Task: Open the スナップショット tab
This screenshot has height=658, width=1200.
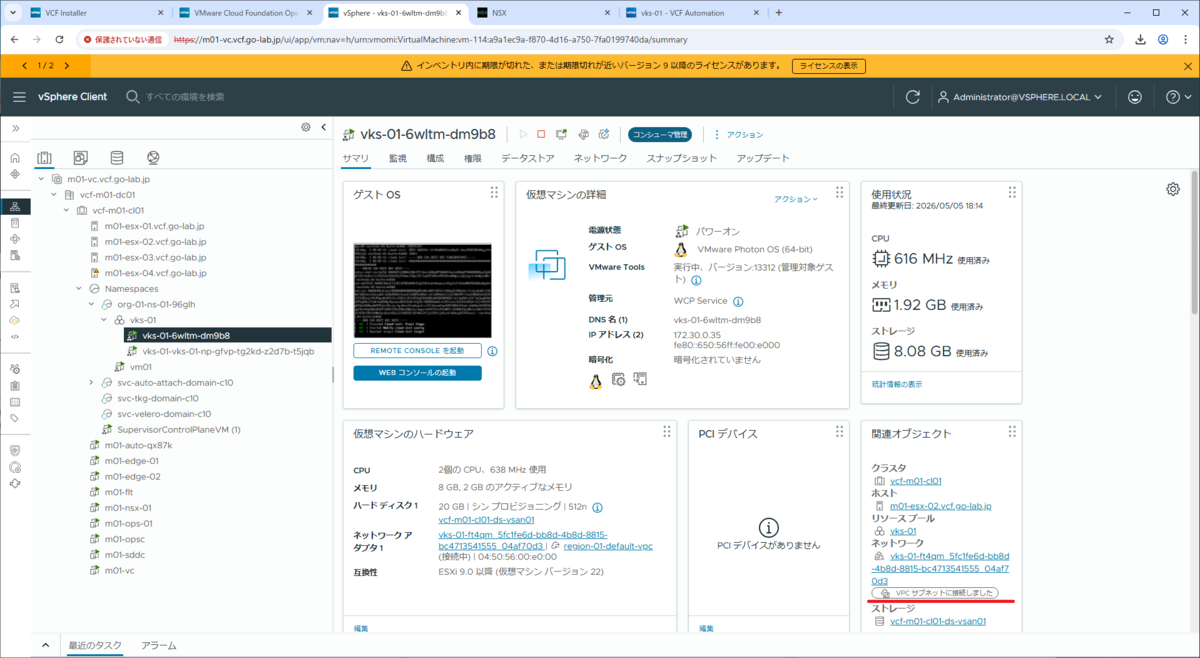Action: [x=682, y=158]
